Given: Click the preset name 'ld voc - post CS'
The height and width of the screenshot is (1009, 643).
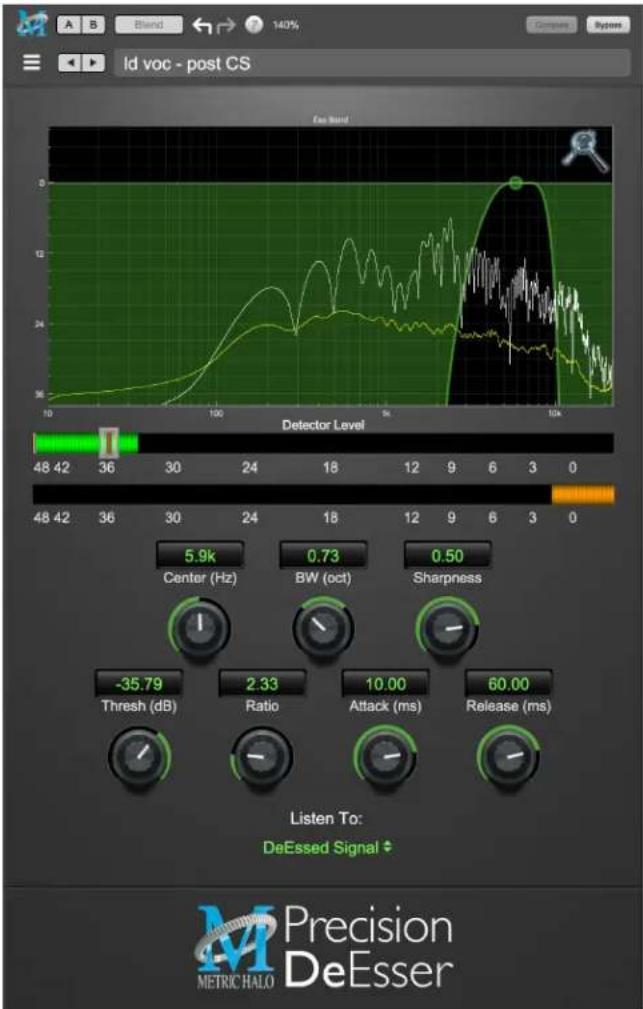Looking at the screenshot, I should tap(372, 63).
